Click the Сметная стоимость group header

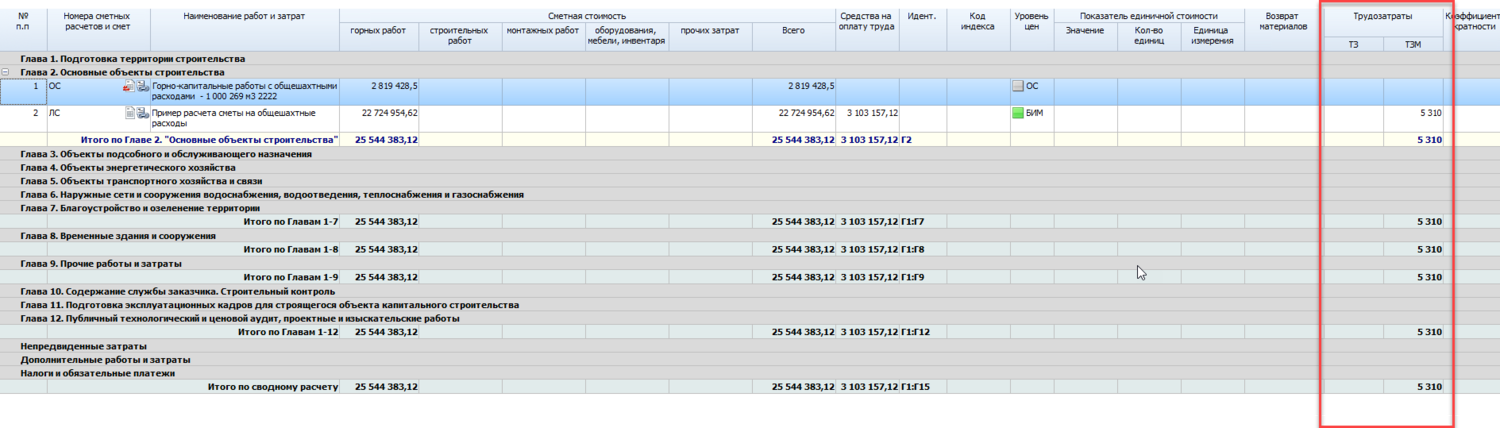[x=587, y=17]
